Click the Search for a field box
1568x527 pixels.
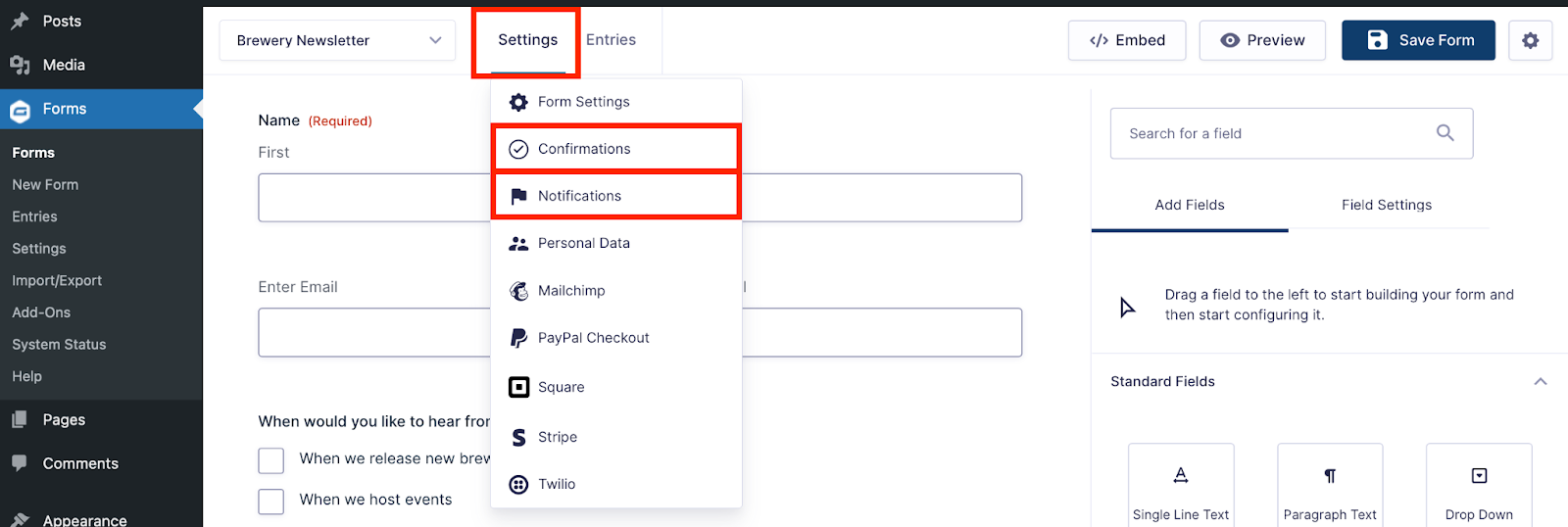click(x=1292, y=133)
